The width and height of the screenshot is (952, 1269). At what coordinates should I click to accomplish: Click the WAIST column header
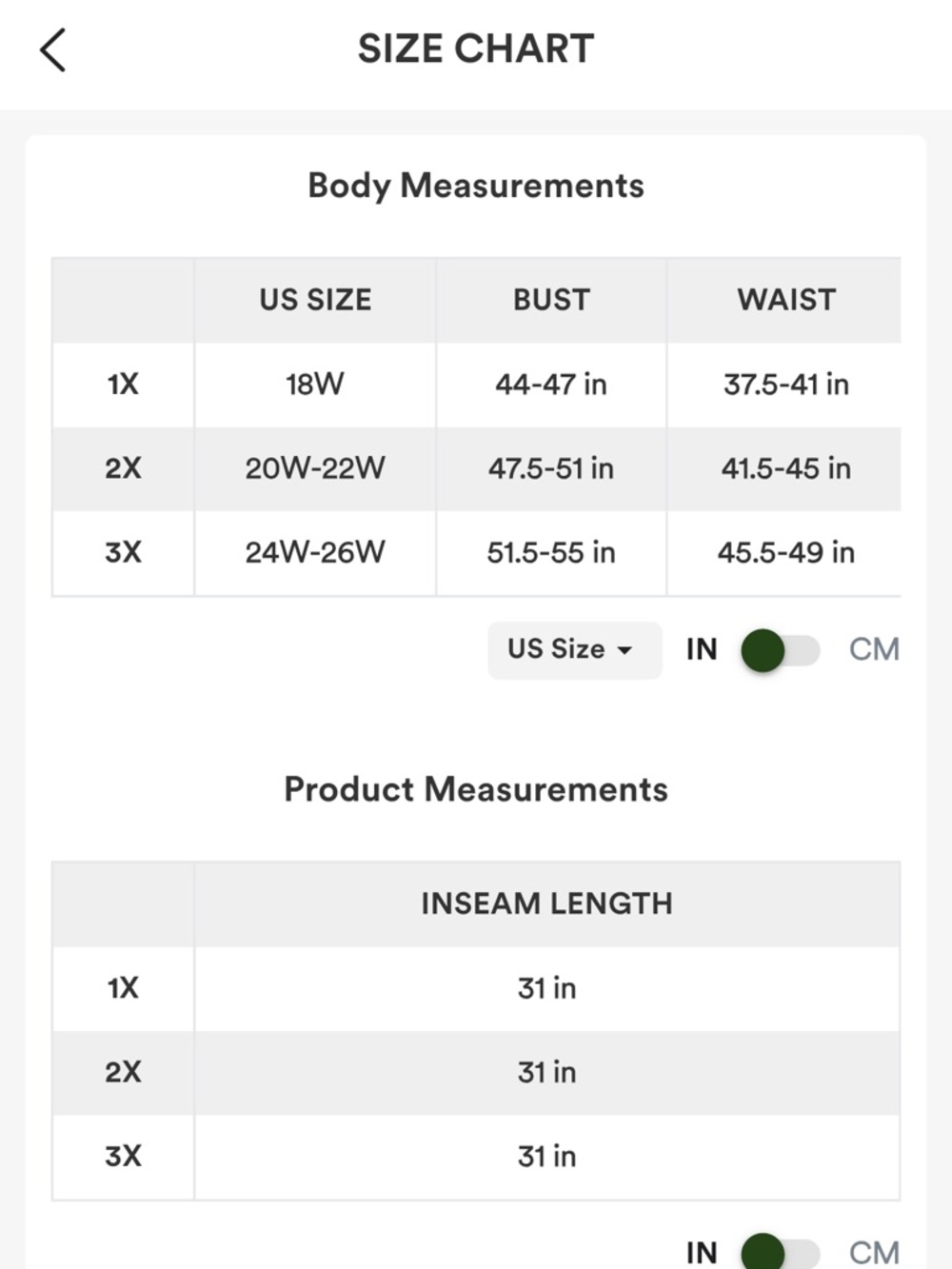pyautogui.click(x=785, y=300)
